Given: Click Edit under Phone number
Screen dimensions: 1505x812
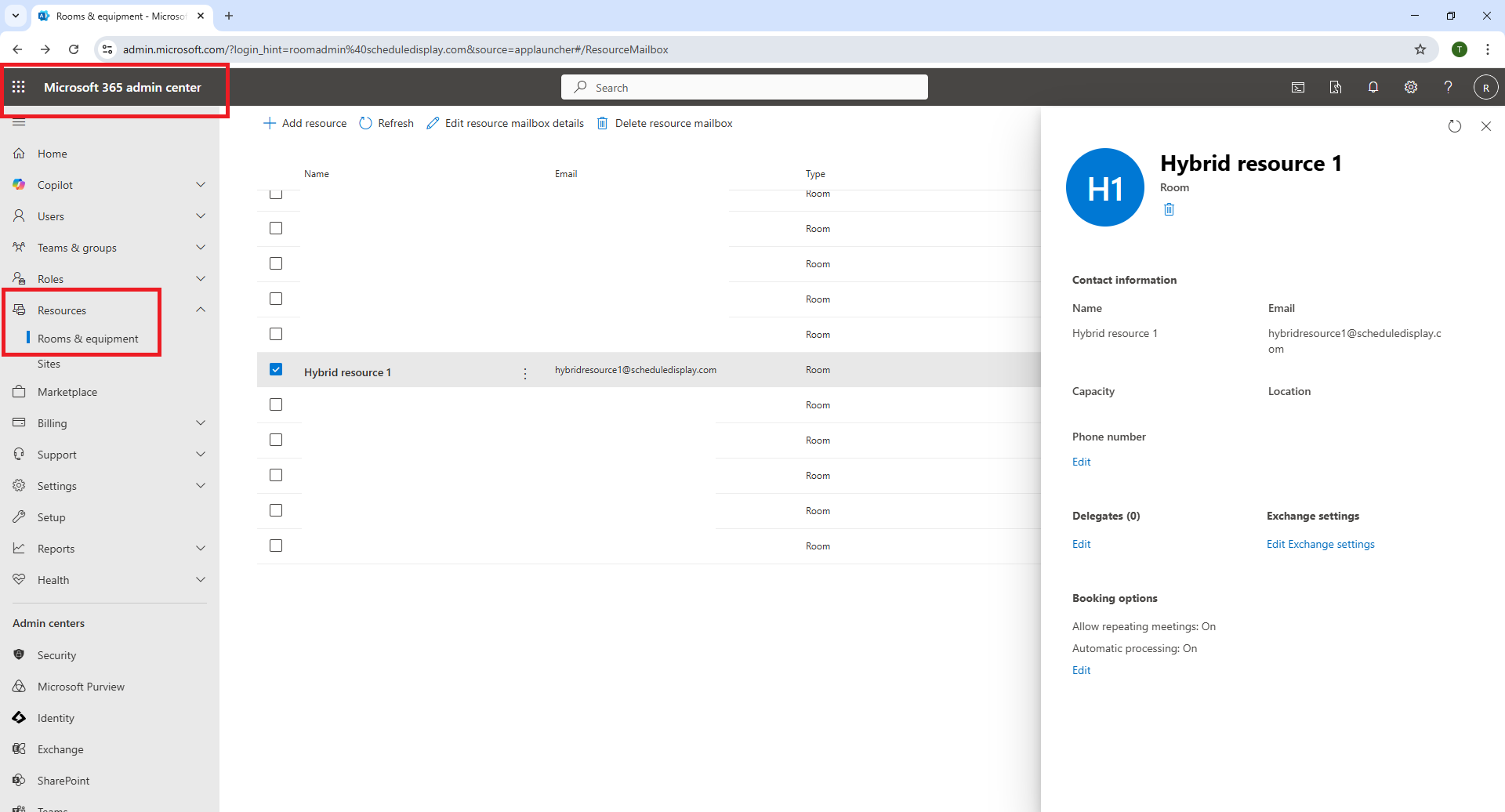Looking at the screenshot, I should pos(1081,462).
